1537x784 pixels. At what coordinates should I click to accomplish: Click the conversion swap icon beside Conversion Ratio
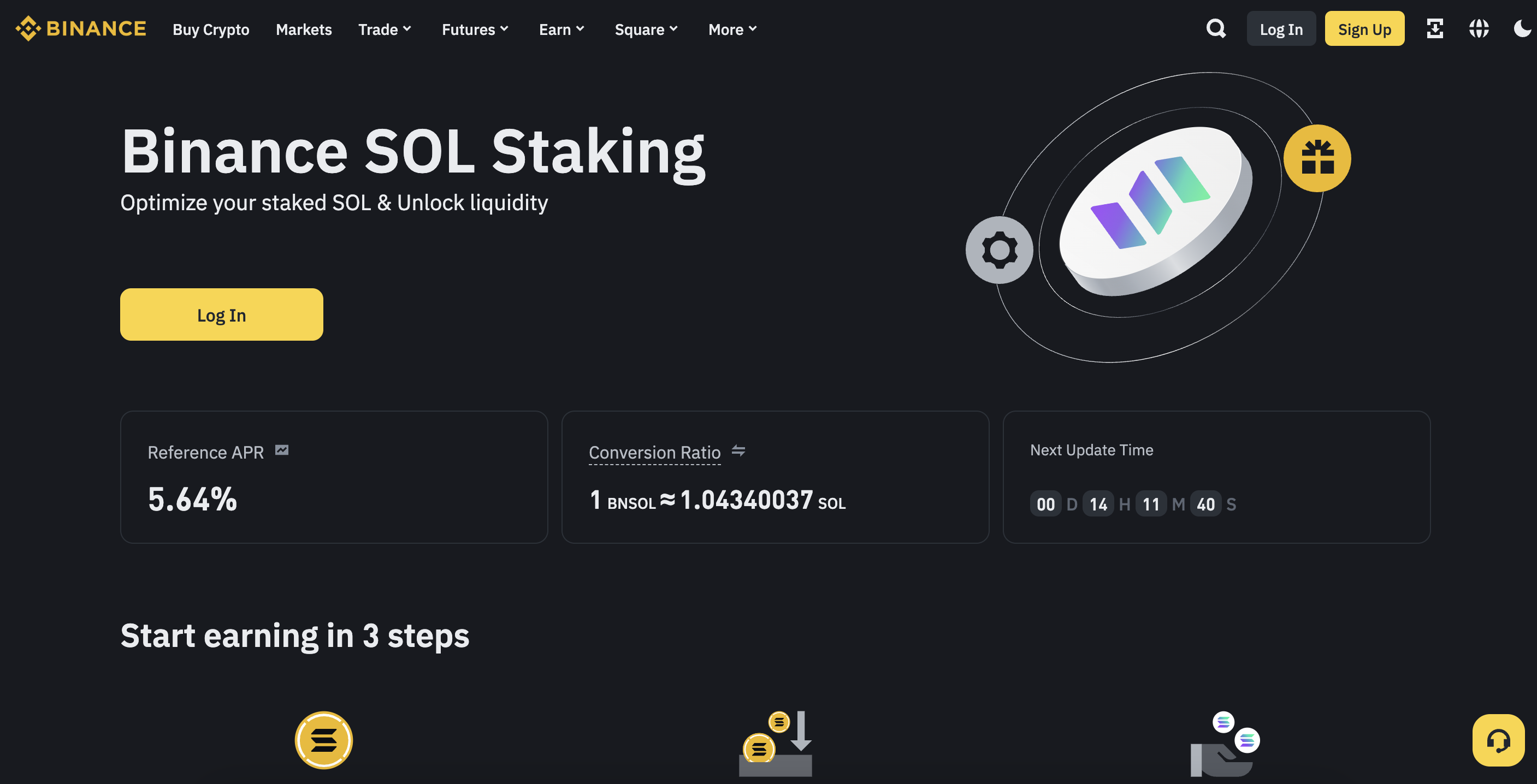739,452
